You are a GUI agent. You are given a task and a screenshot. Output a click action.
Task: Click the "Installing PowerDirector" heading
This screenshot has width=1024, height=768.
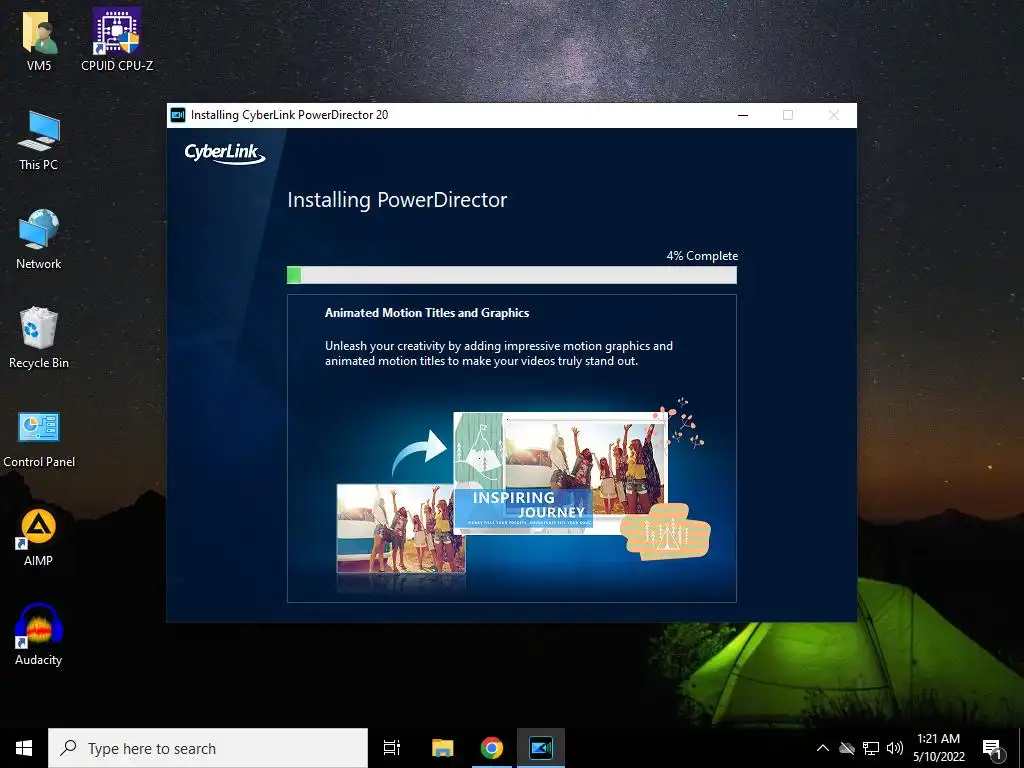397,200
